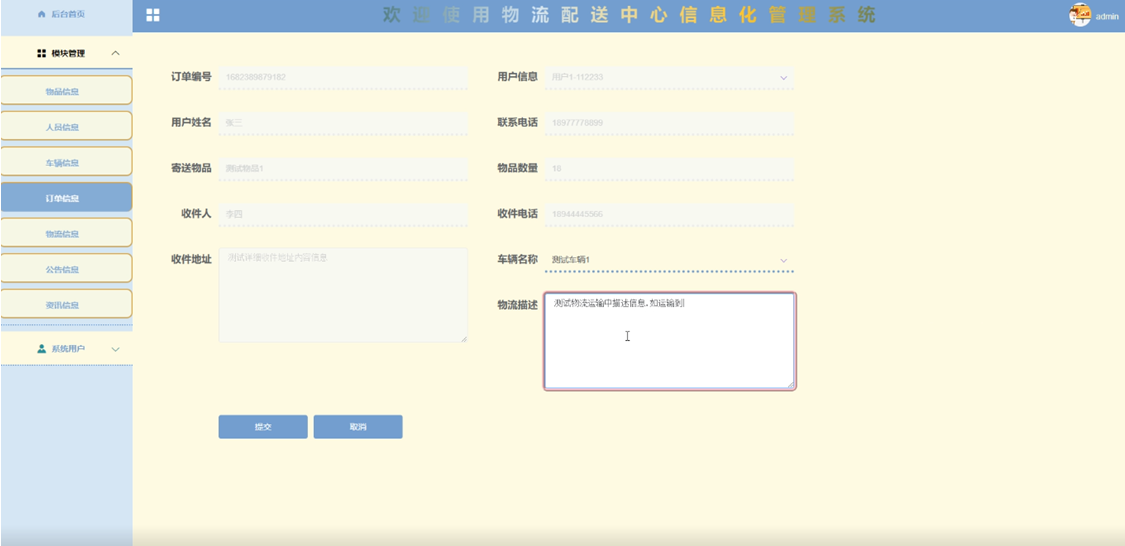Open the 人员信息 menu item
The width and height of the screenshot is (1125, 546).
click(66, 126)
